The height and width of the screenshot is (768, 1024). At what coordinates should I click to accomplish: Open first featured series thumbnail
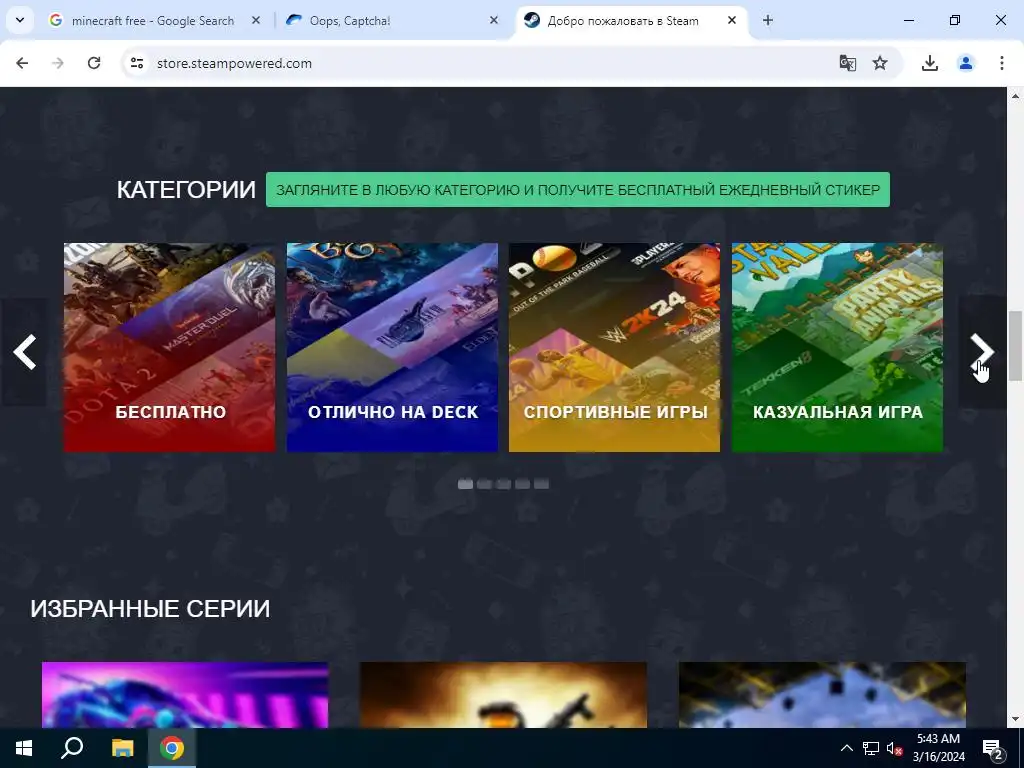[185, 695]
